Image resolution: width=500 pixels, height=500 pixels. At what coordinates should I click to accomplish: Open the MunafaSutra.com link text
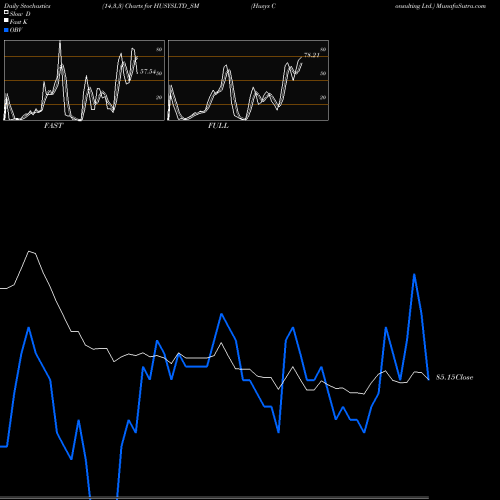tap(461, 6)
